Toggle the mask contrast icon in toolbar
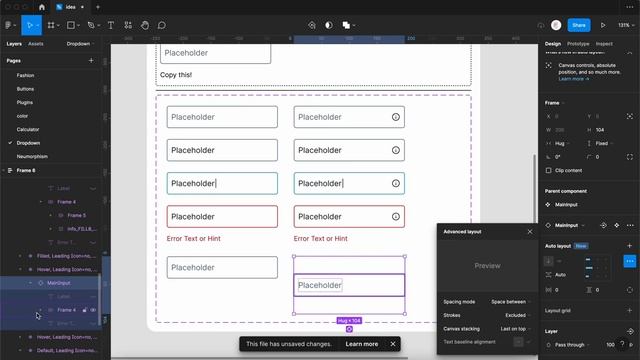This screenshot has width=640, height=360. pos(329,25)
